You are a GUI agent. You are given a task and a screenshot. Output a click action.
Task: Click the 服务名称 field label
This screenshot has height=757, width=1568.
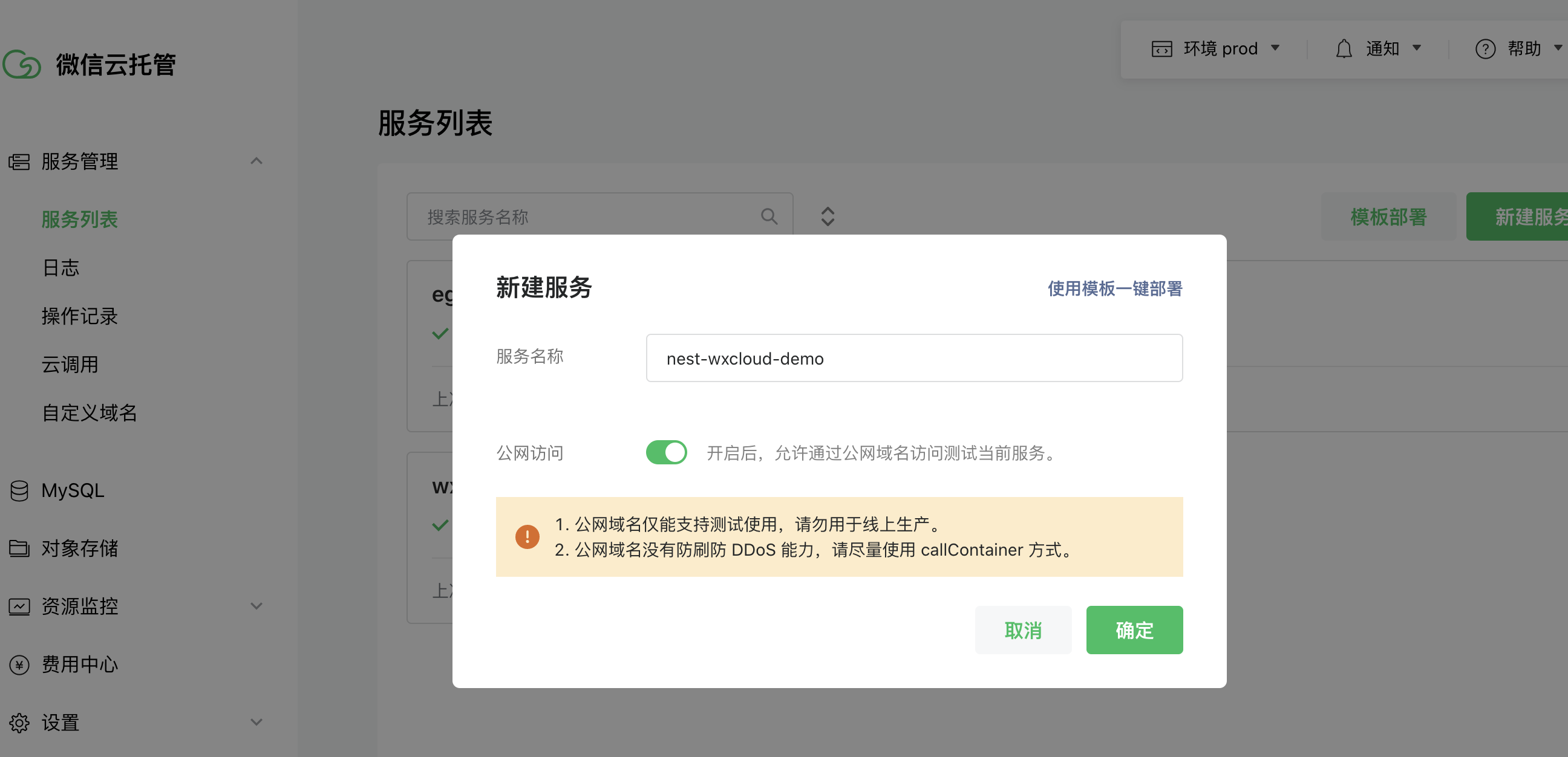[529, 356]
